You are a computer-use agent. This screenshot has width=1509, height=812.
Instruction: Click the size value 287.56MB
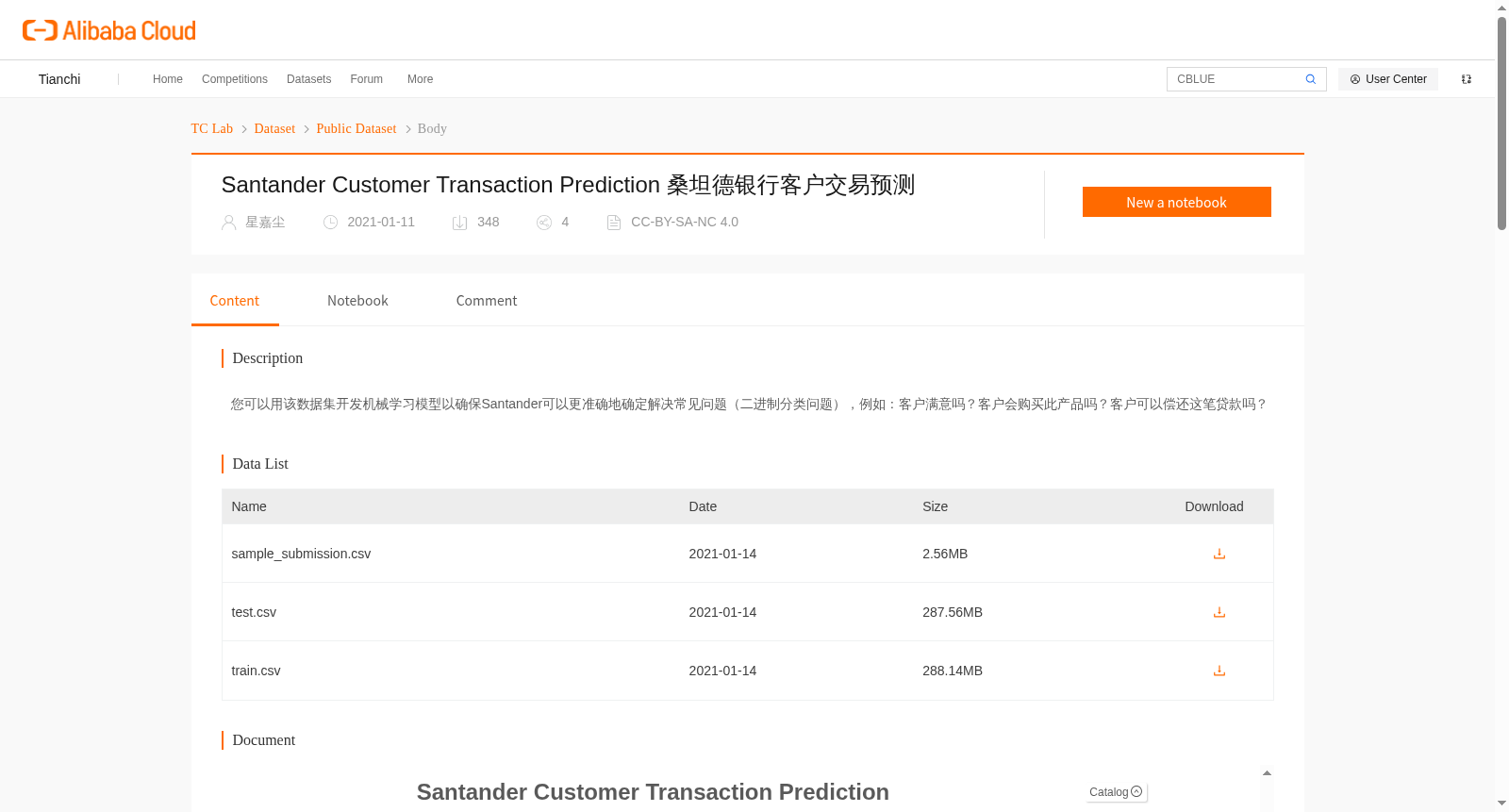pyautogui.click(x=953, y=612)
